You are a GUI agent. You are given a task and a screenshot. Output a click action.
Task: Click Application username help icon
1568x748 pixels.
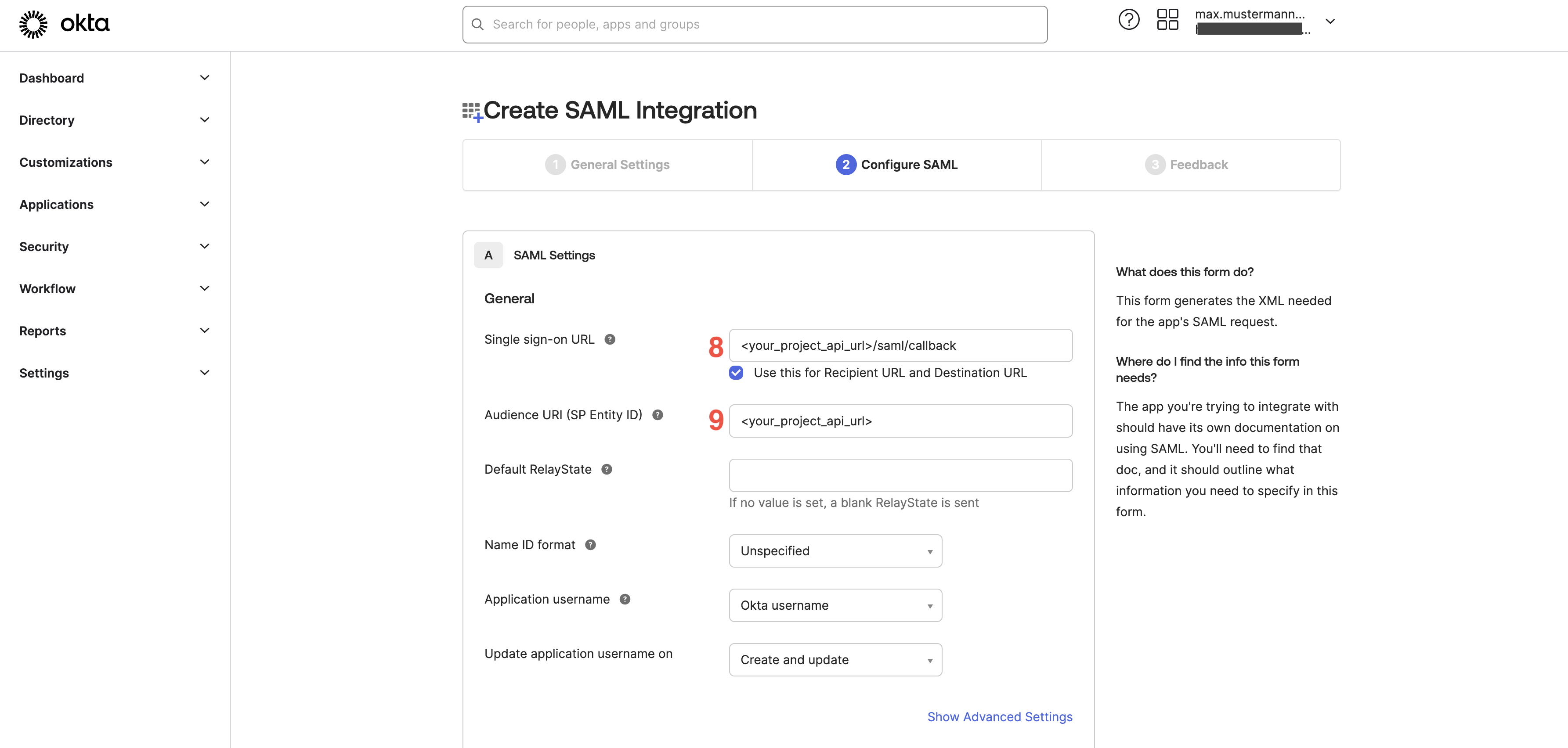[x=625, y=599]
